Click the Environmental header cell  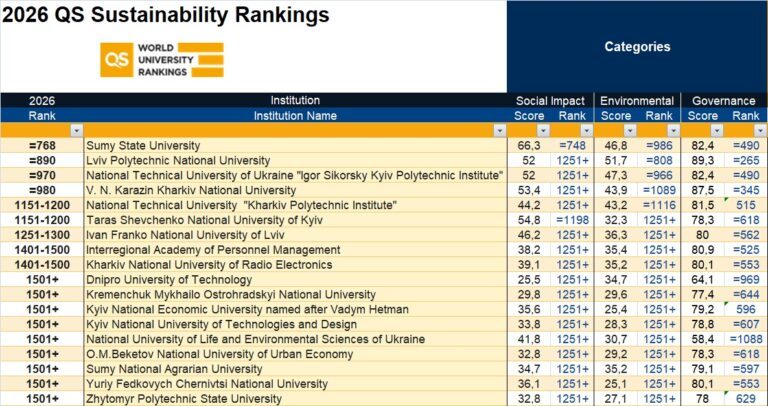[x=636, y=101]
